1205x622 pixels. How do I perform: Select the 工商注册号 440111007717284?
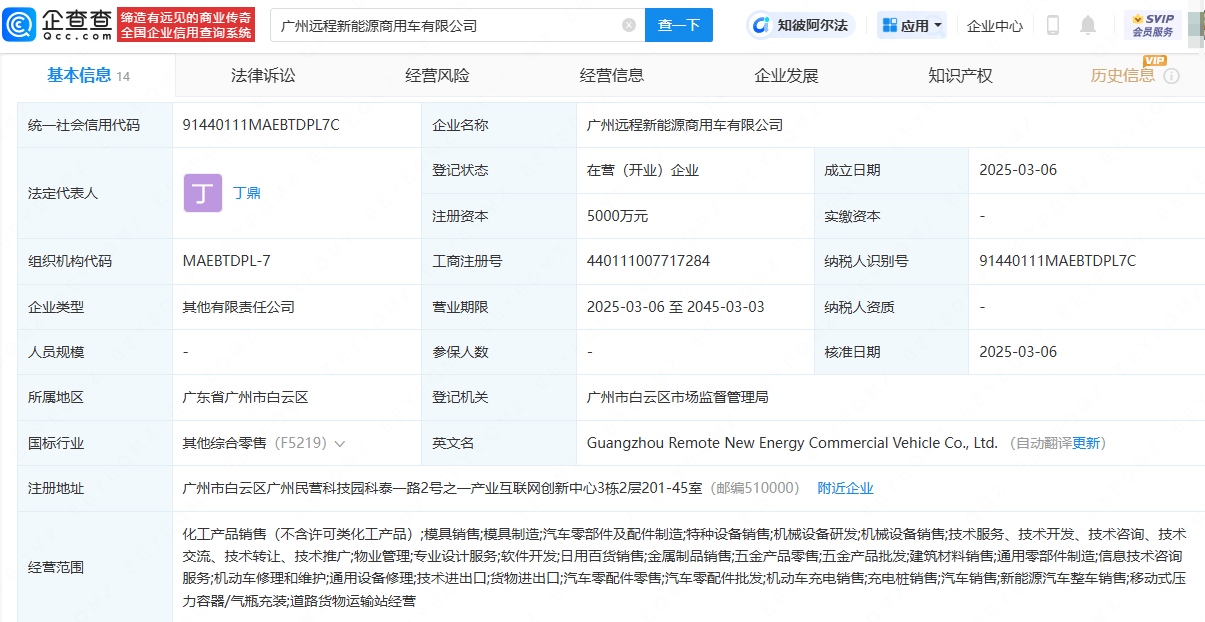pyautogui.click(x=648, y=261)
